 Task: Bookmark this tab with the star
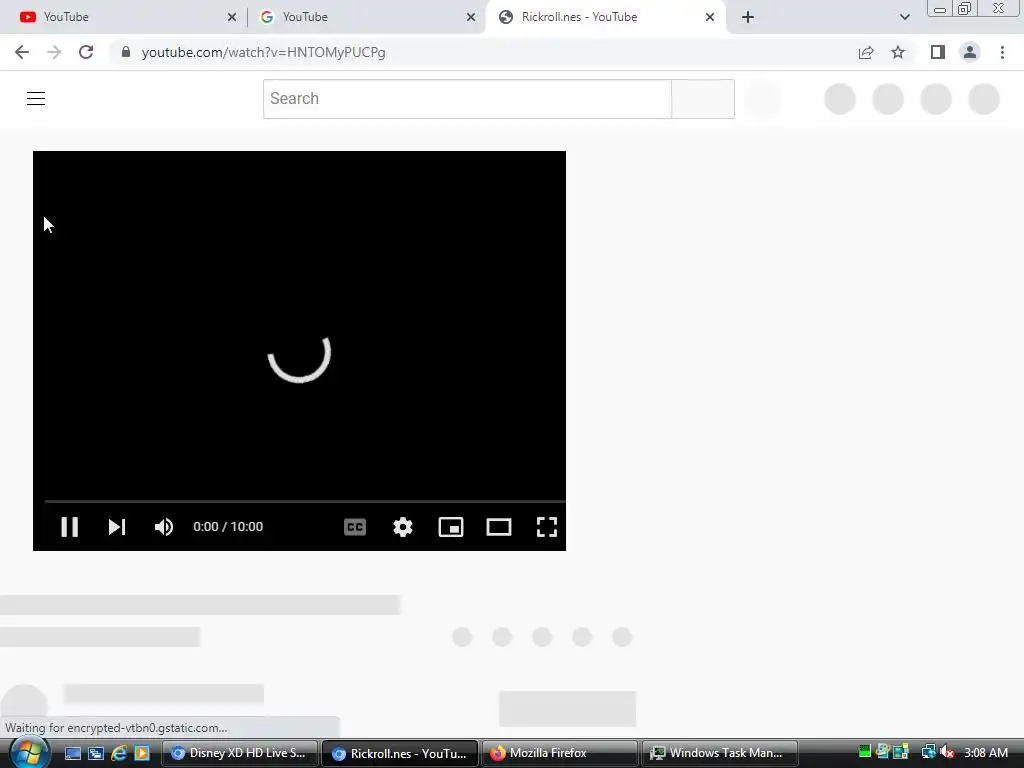click(x=898, y=52)
